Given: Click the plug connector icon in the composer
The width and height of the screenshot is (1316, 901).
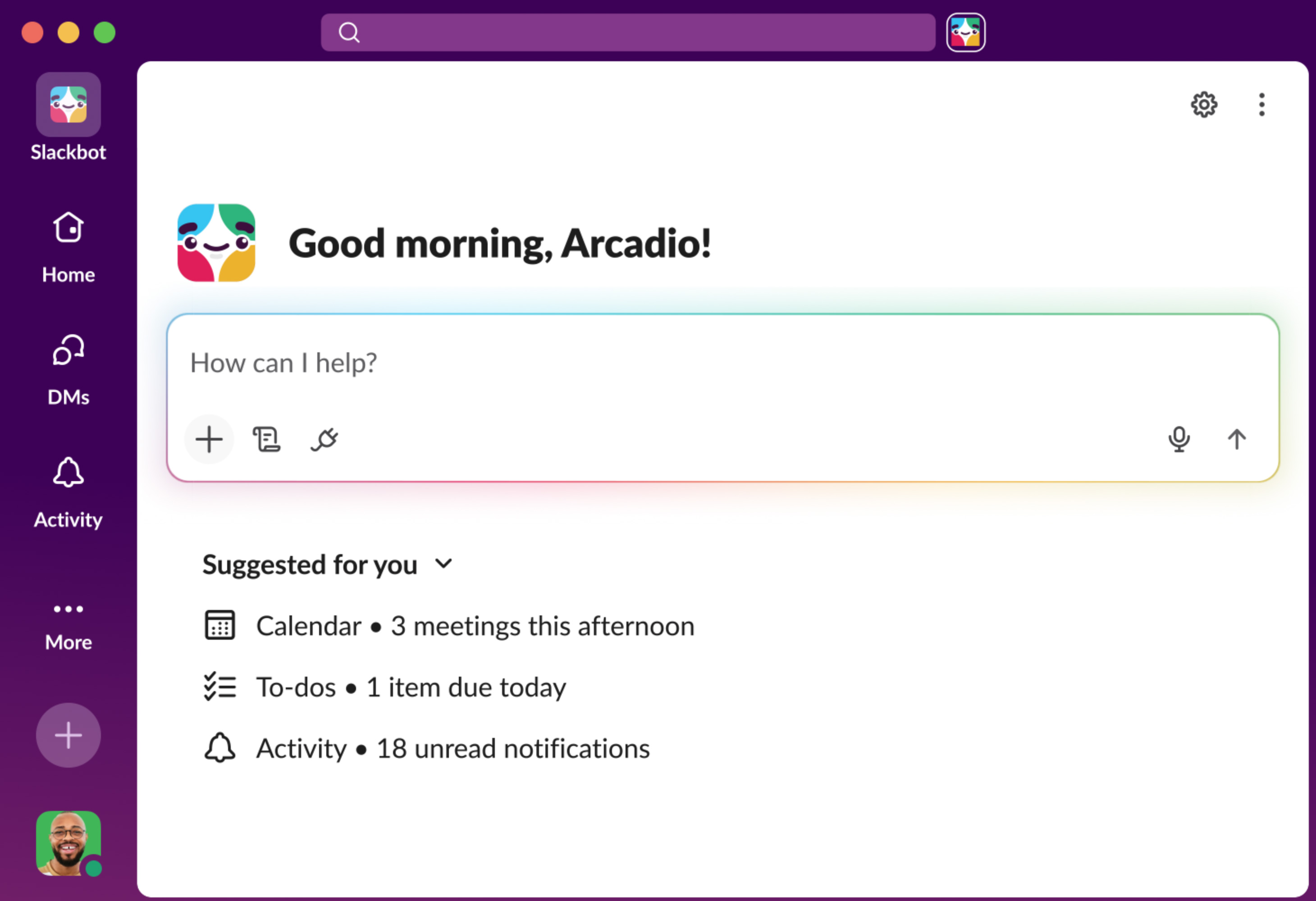Looking at the screenshot, I should [324, 439].
